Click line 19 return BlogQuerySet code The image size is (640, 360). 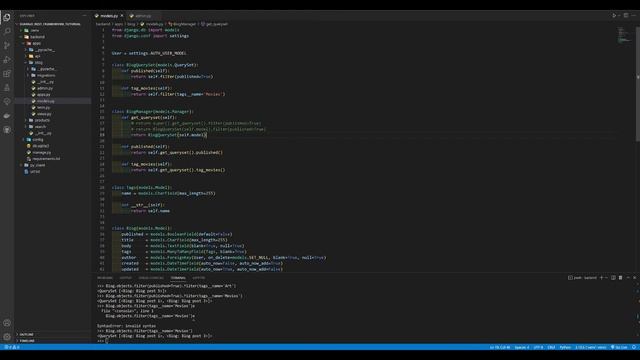point(169,135)
